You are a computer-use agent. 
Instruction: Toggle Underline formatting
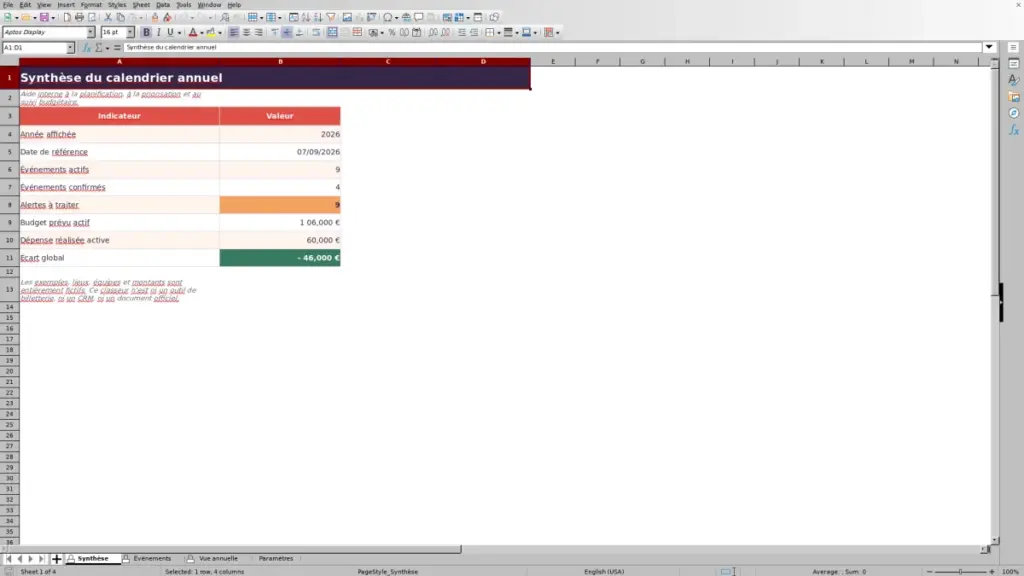pos(170,33)
